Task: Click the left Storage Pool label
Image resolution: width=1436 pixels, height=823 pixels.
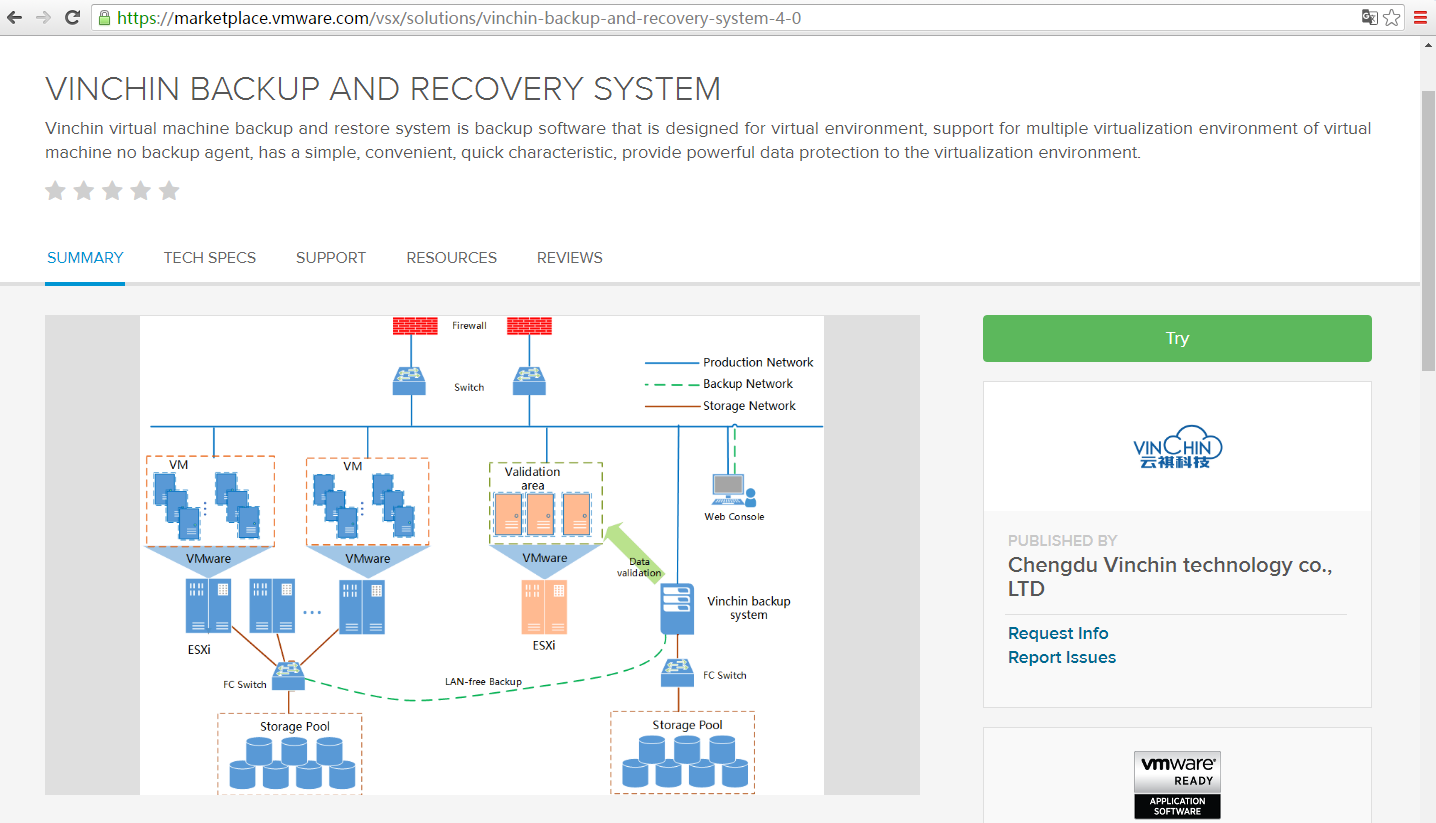Action: pos(295,727)
